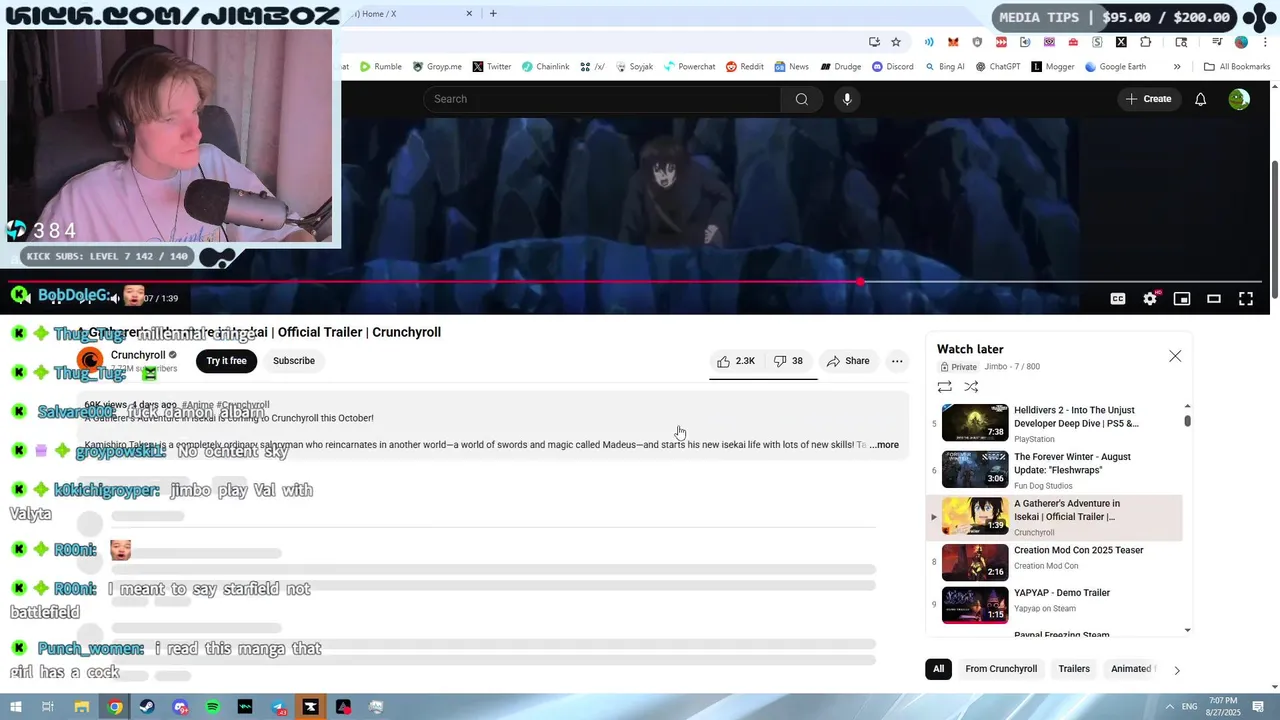This screenshot has height=720, width=1280.
Task: Enter fullscreen on video player
Action: 1246,298
